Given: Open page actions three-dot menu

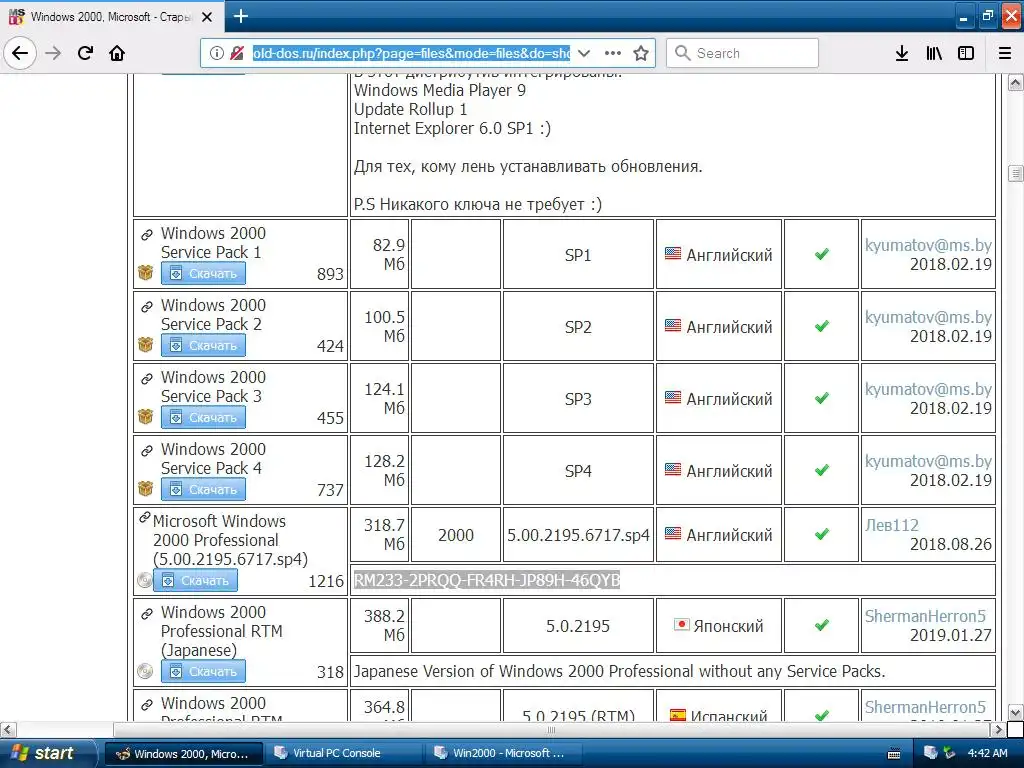Looking at the screenshot, I should (x=613, y=53).
